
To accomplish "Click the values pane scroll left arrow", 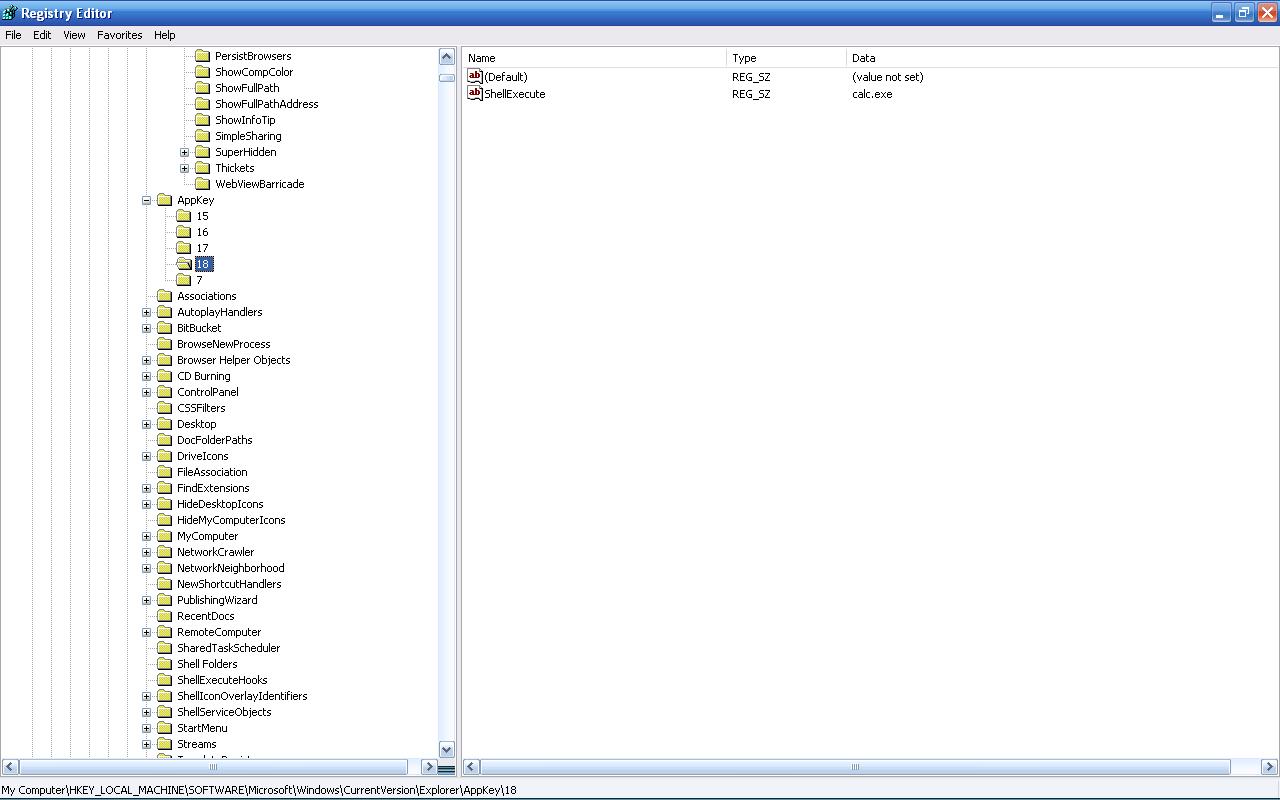I will pyautogui.click(x=471, y=767).
